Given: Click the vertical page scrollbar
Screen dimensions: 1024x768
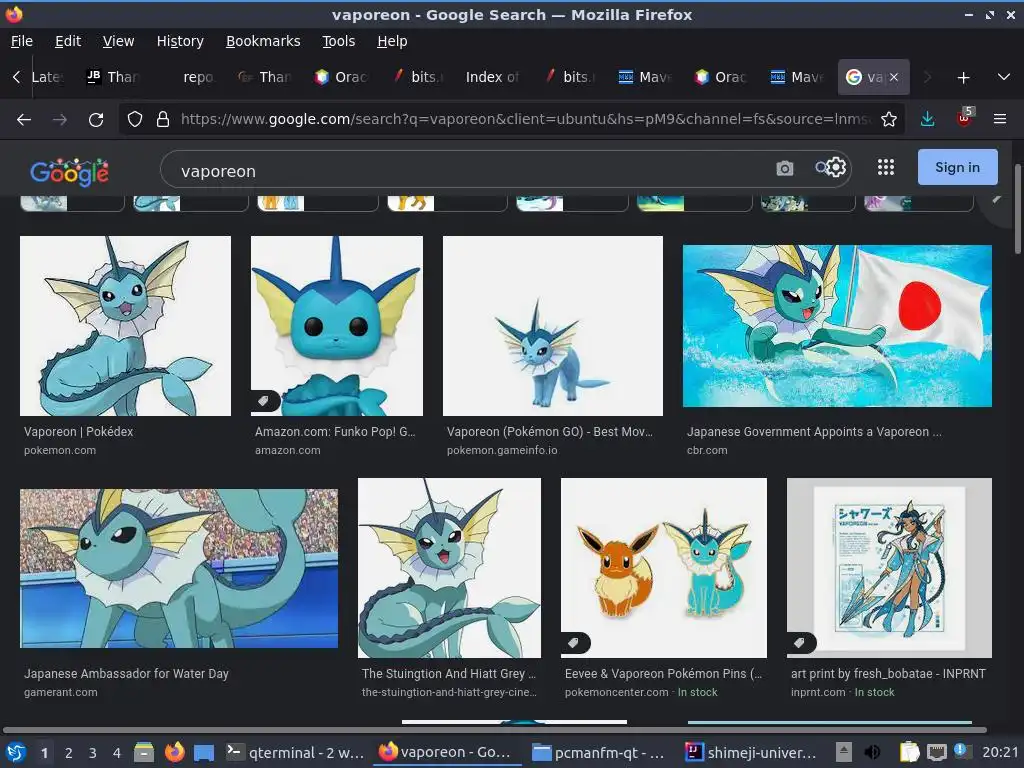Looking at the screenshot, I should coord(1017,209).
